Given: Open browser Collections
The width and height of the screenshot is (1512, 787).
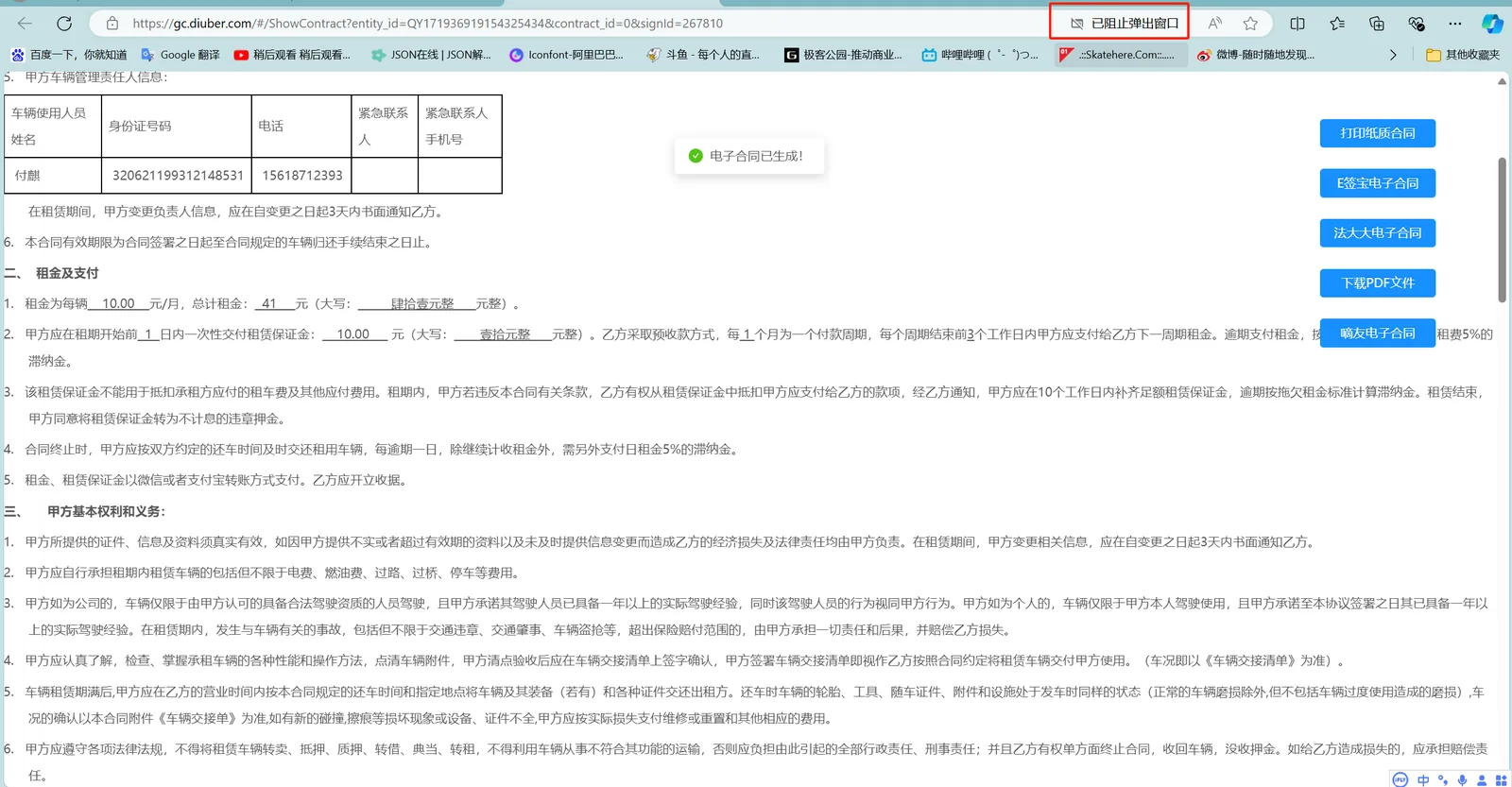Looking at the screenshot, I should [1377, 24].
